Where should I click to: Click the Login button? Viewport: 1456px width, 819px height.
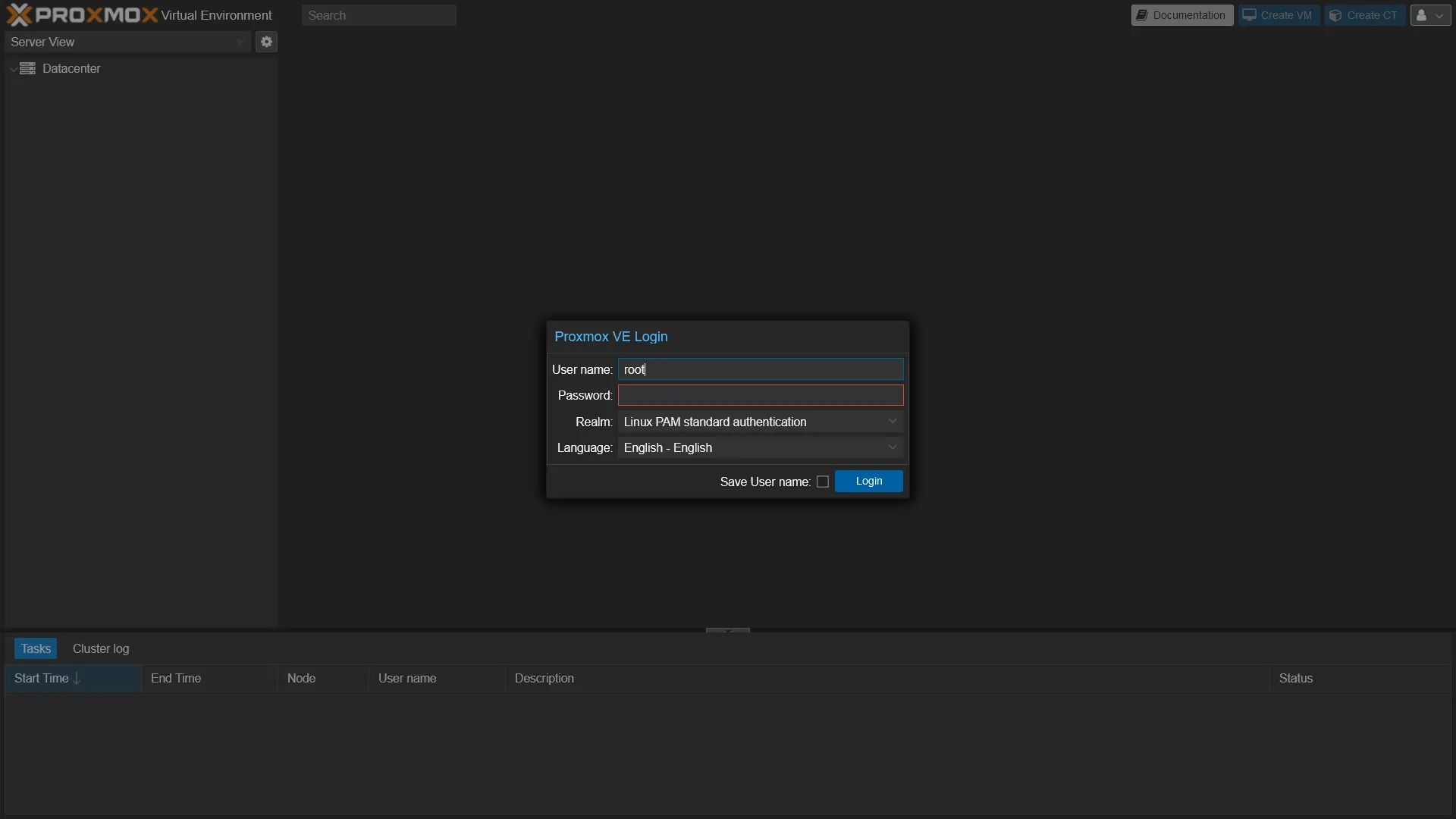868,480
